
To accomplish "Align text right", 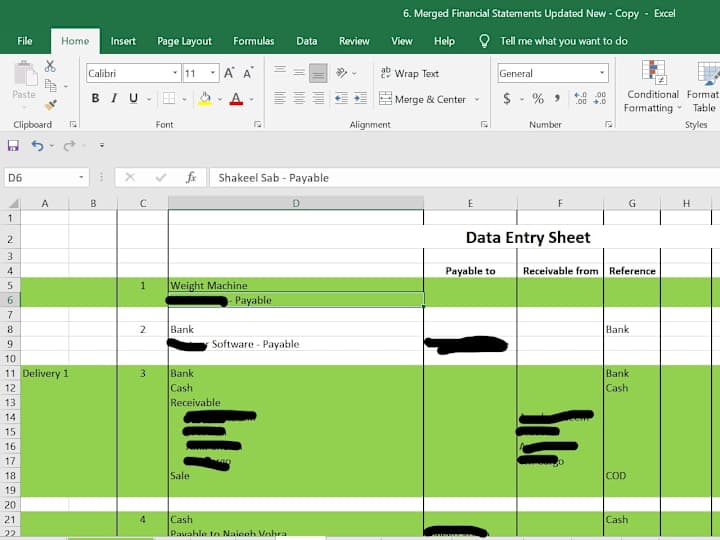I will 318,98.
